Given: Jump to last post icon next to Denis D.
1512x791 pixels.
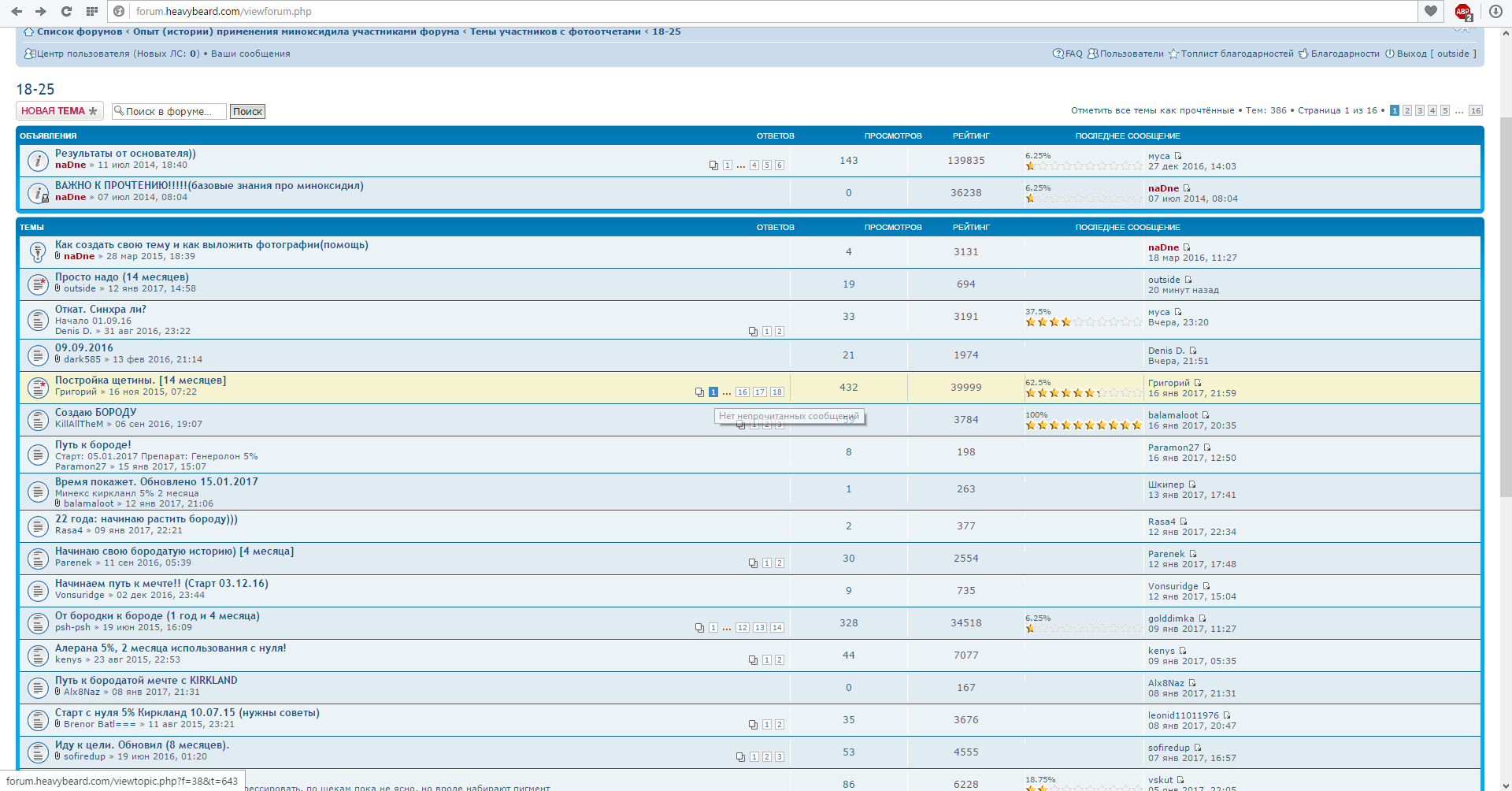Looking at the screenshot, I should [x=1193, y=351].
